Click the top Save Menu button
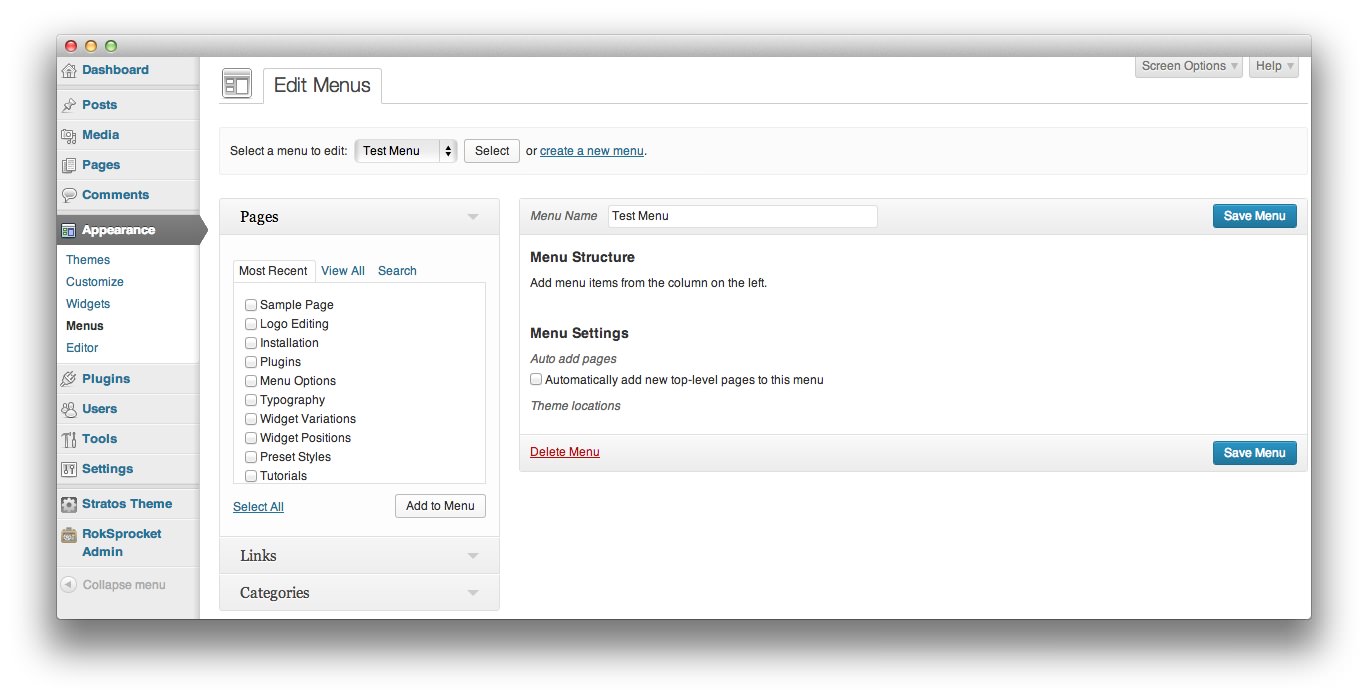 click(1254, 216)
